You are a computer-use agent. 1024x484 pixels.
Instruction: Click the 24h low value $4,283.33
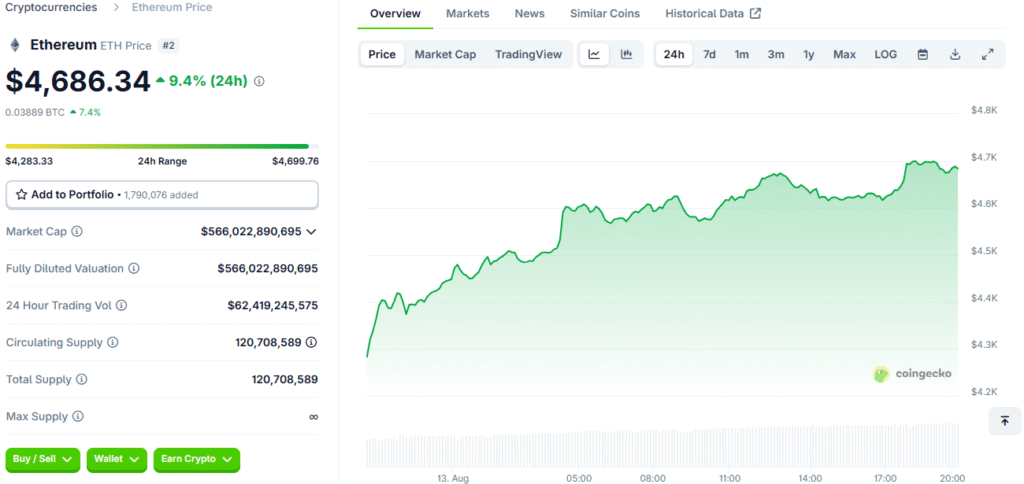[x=28, y=161]
